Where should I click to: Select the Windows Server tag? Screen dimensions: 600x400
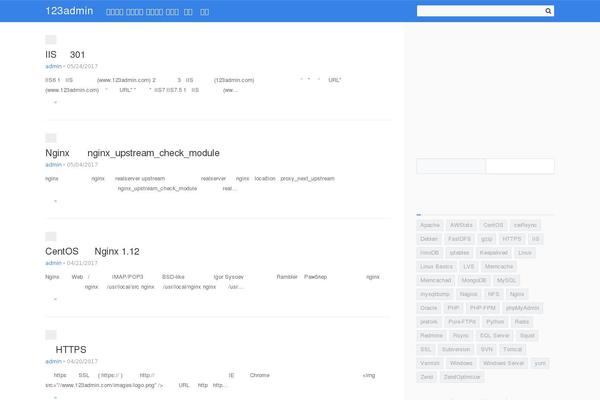click(503, 363)
